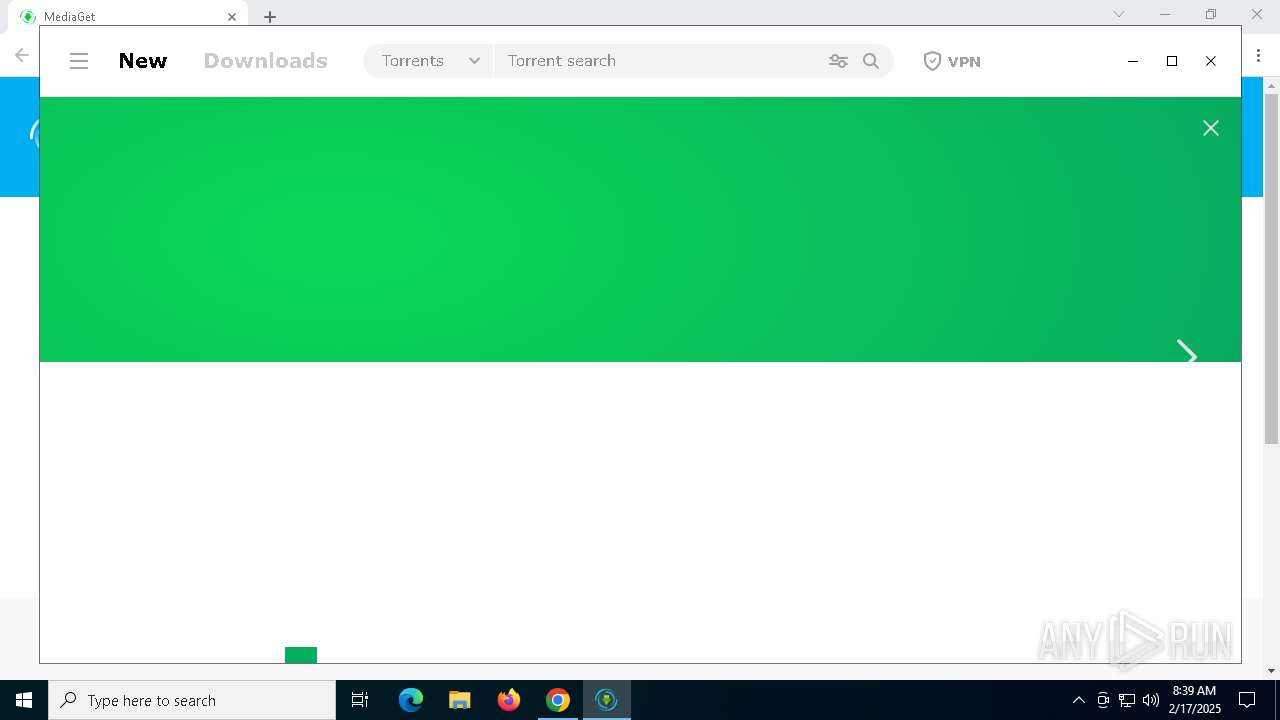This screenshot has width=1280, height=720.
Task: Show hidden system tray icons
Action: (x=1078, y=700)
